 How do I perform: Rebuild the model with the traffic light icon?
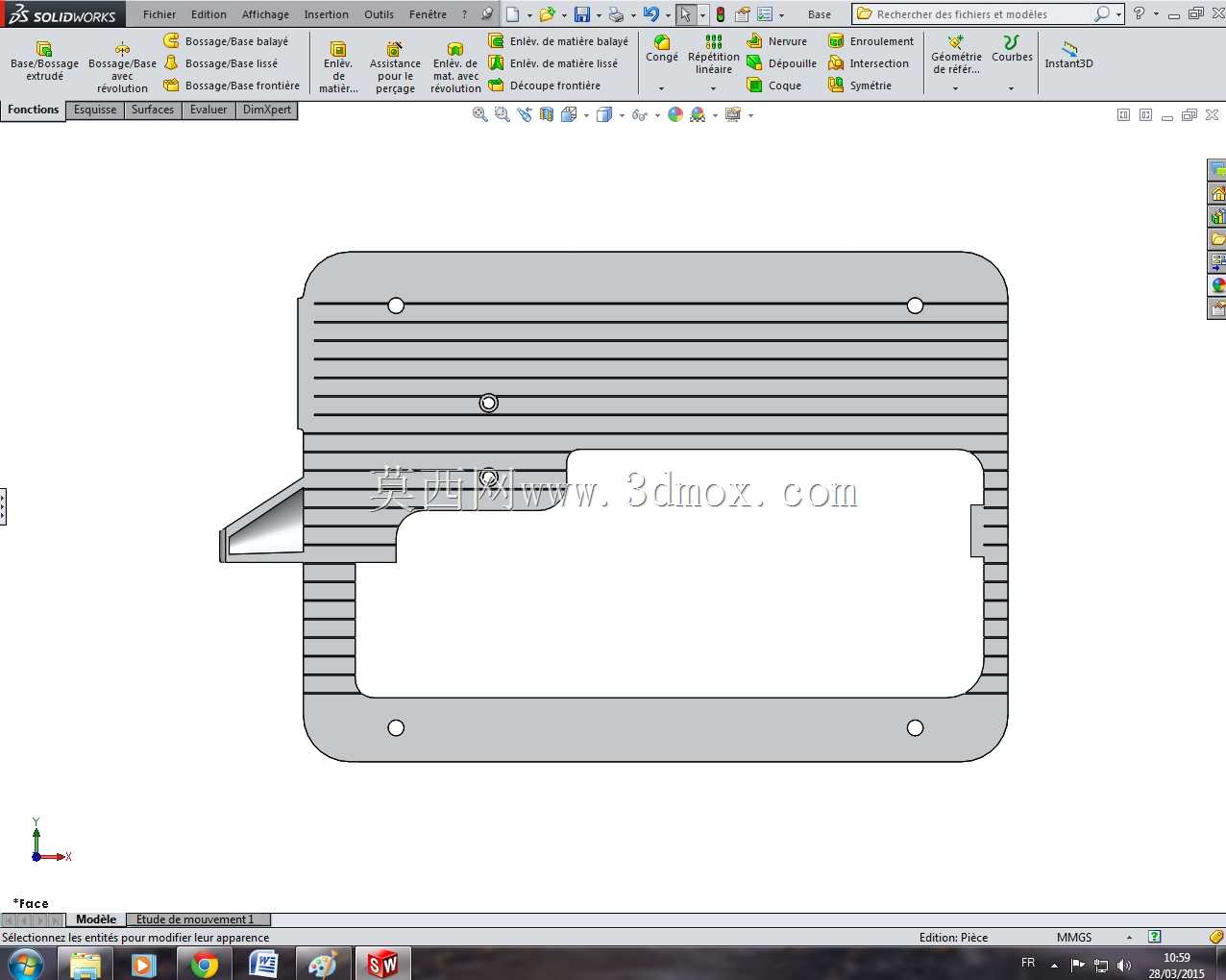click(721, 14)
